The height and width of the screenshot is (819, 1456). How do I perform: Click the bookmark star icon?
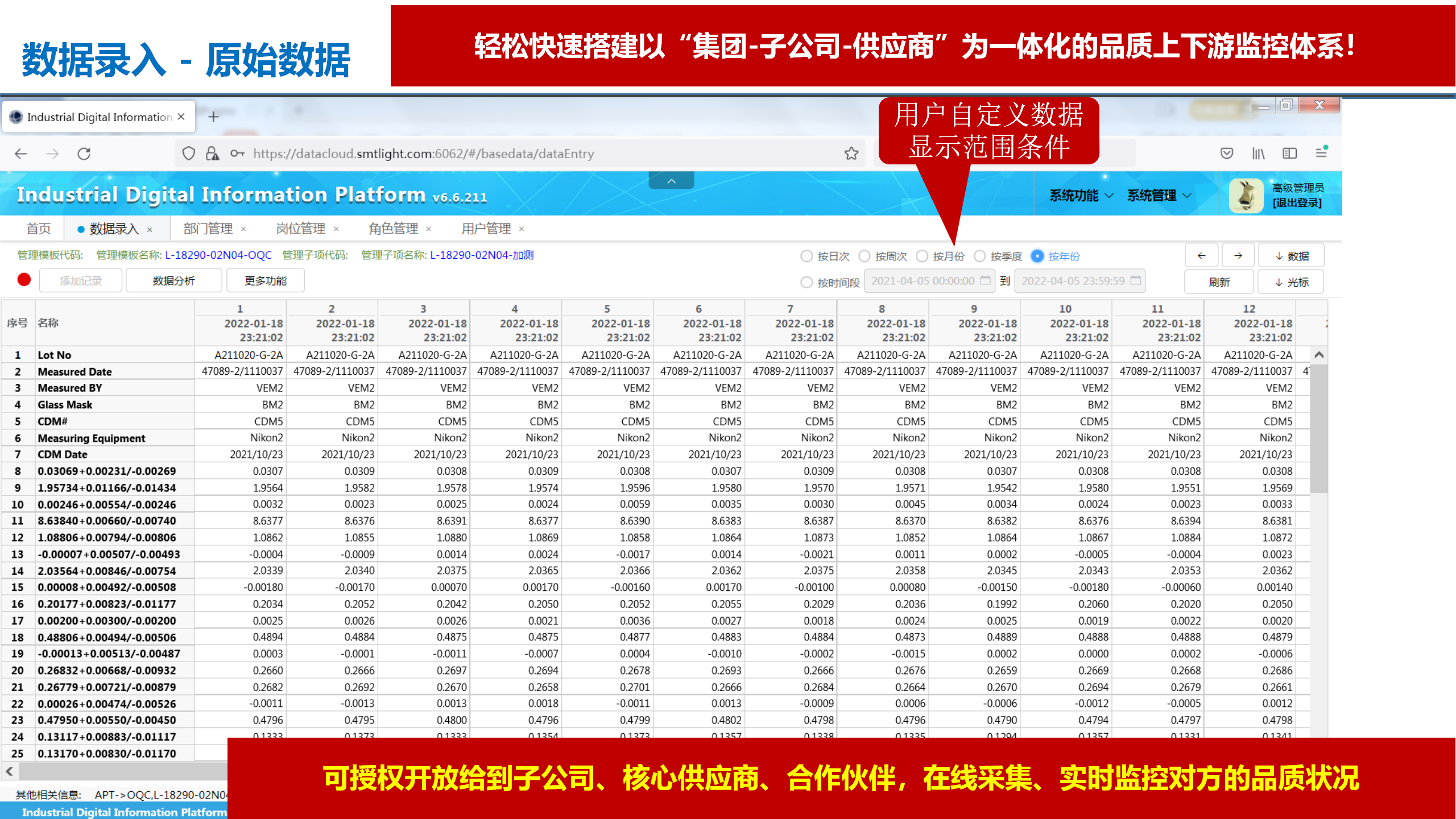(851, 154)
